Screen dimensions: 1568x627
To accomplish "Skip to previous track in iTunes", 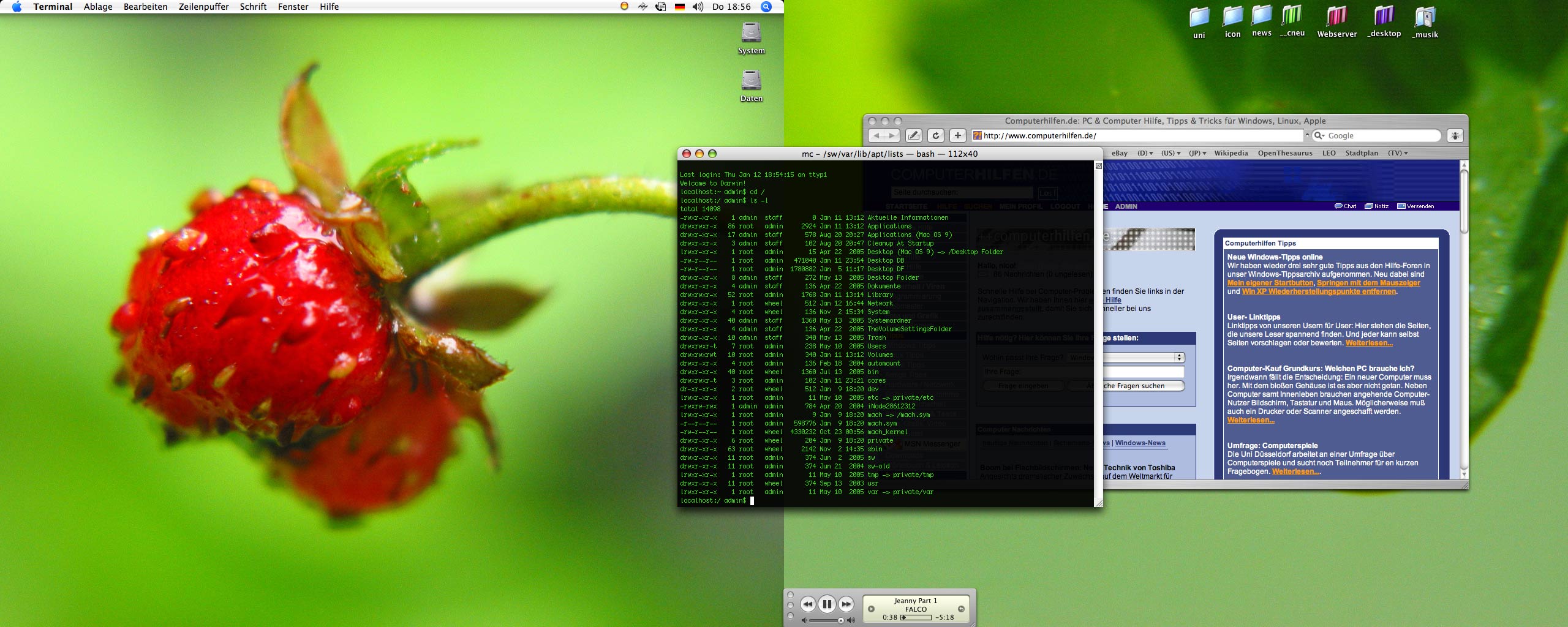I will point(808,604).
